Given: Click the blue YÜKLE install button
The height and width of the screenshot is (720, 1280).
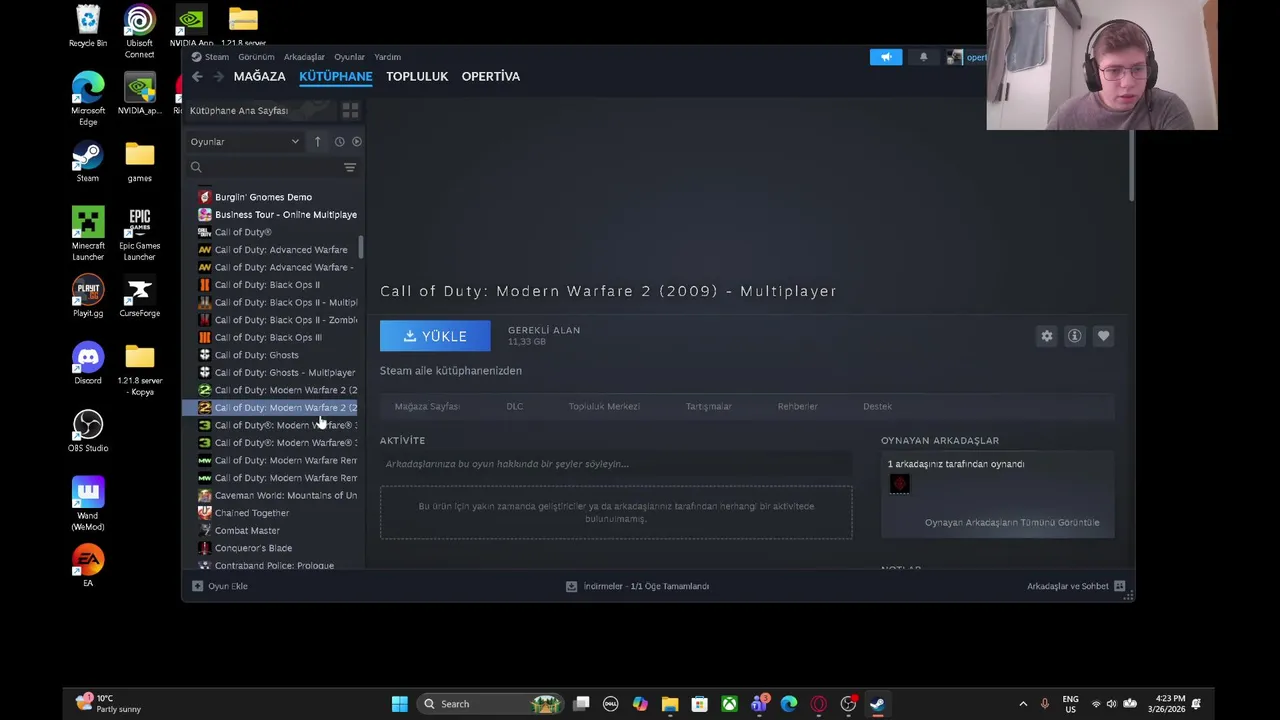Looking at the screenshot, I should pyautogui.click(x=435, y=336).
